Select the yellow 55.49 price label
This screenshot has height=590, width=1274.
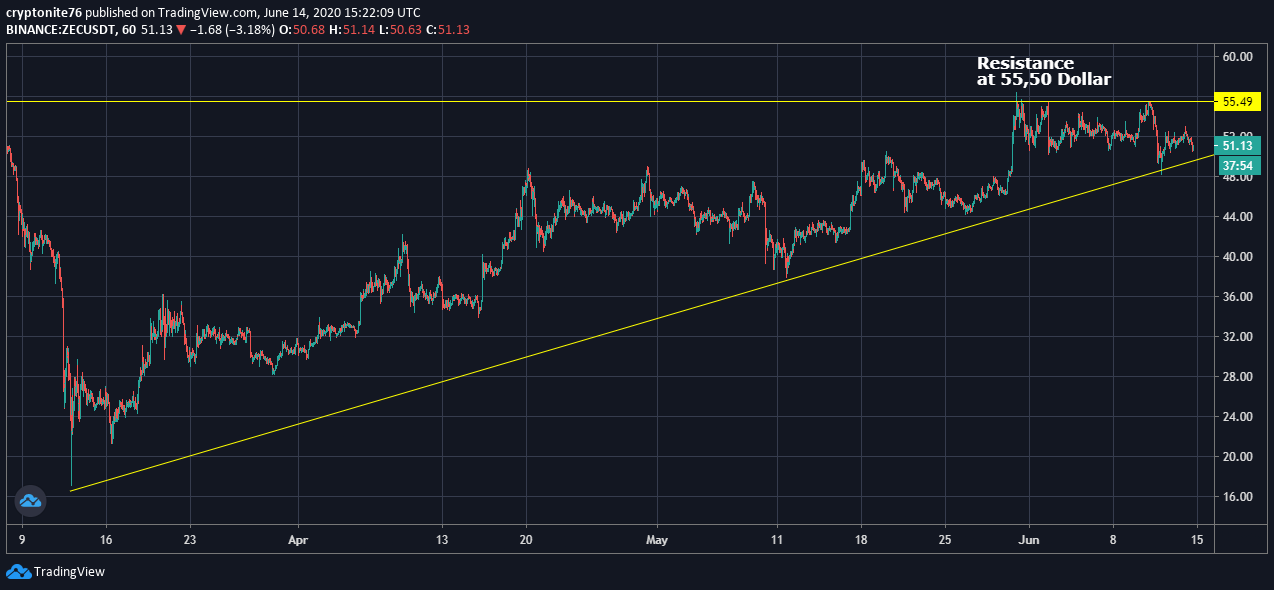coord(1238,102)
